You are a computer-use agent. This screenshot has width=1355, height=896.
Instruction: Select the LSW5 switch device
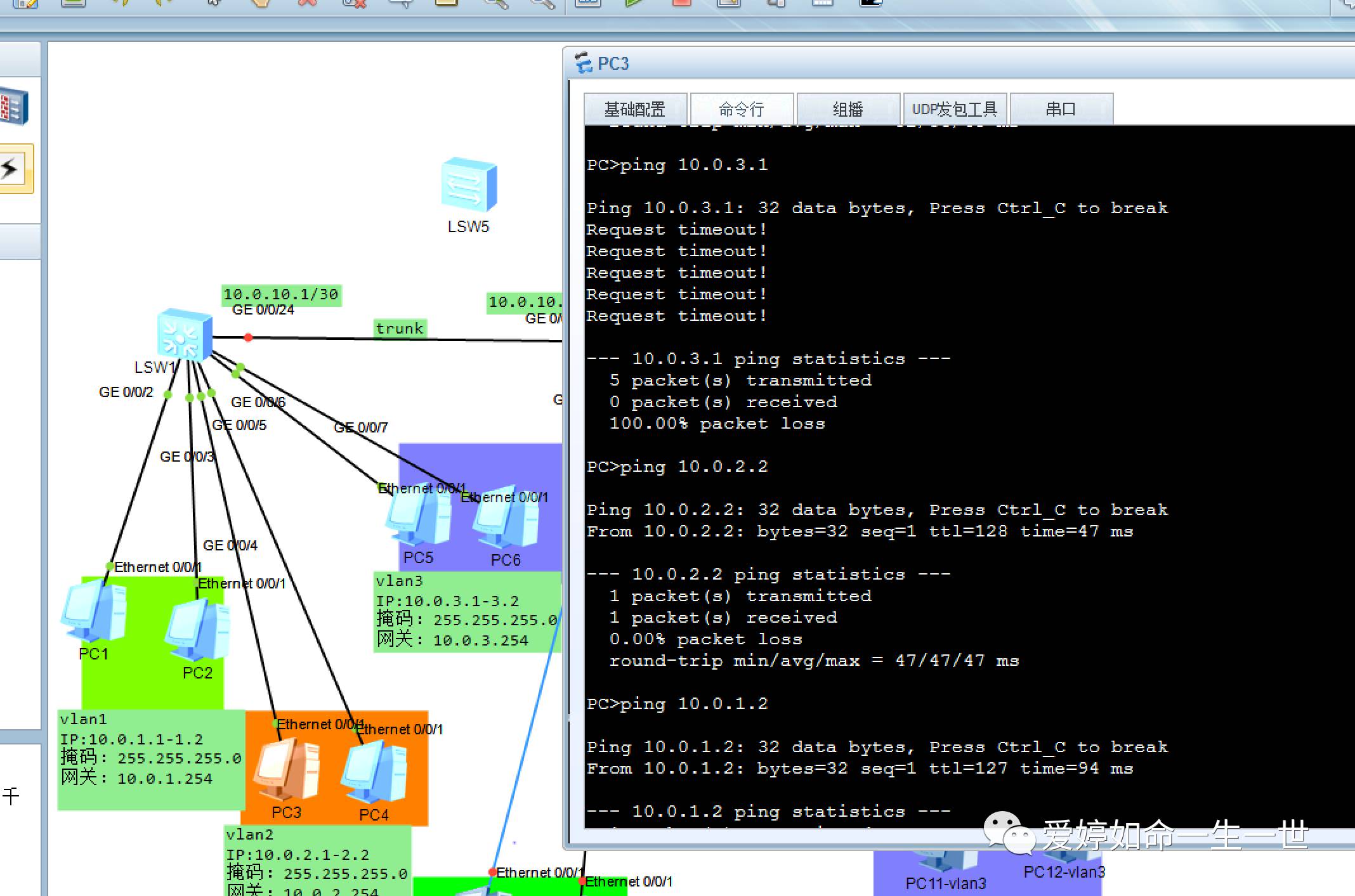469,185
